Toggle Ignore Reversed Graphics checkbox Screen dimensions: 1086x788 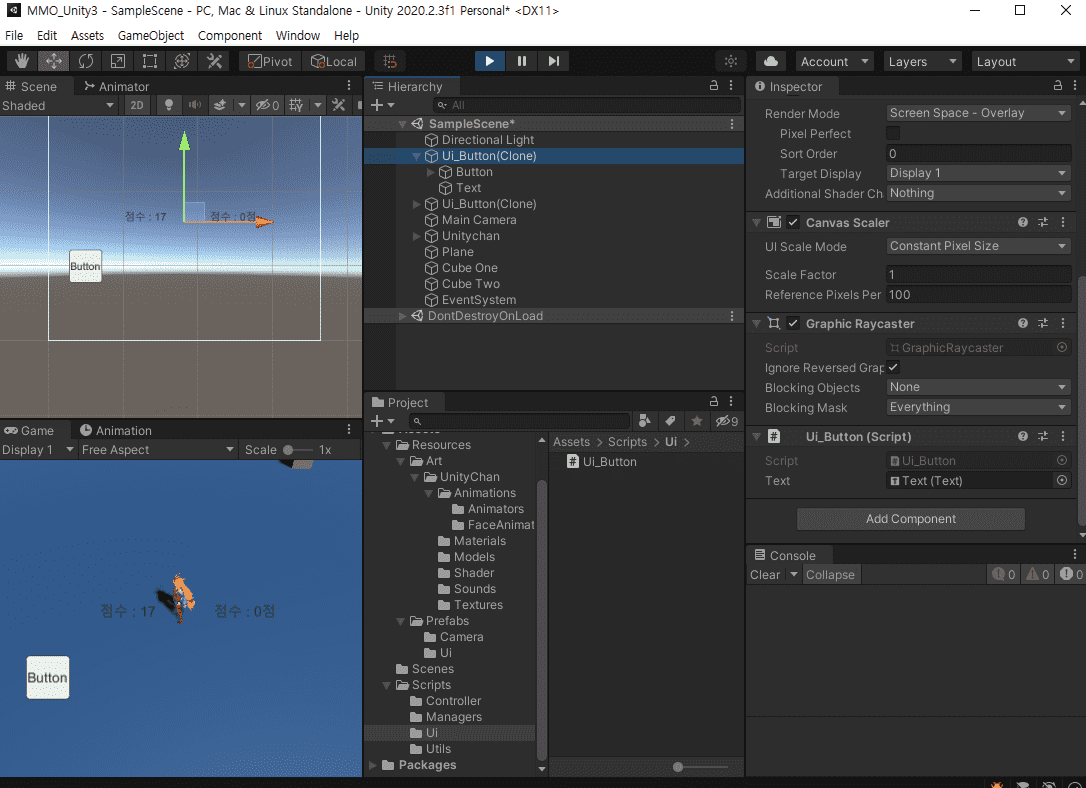pyautogui.click(x=893, y=367)
